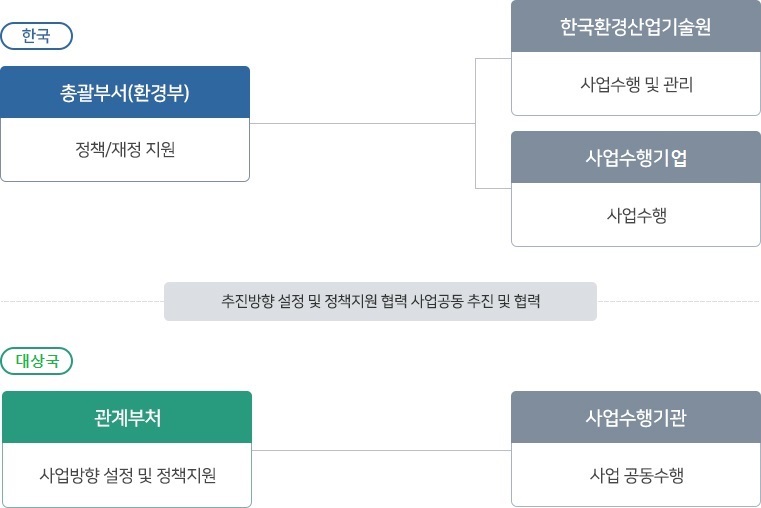Select the 한국환경산업기술원 header

coord(636,26)
